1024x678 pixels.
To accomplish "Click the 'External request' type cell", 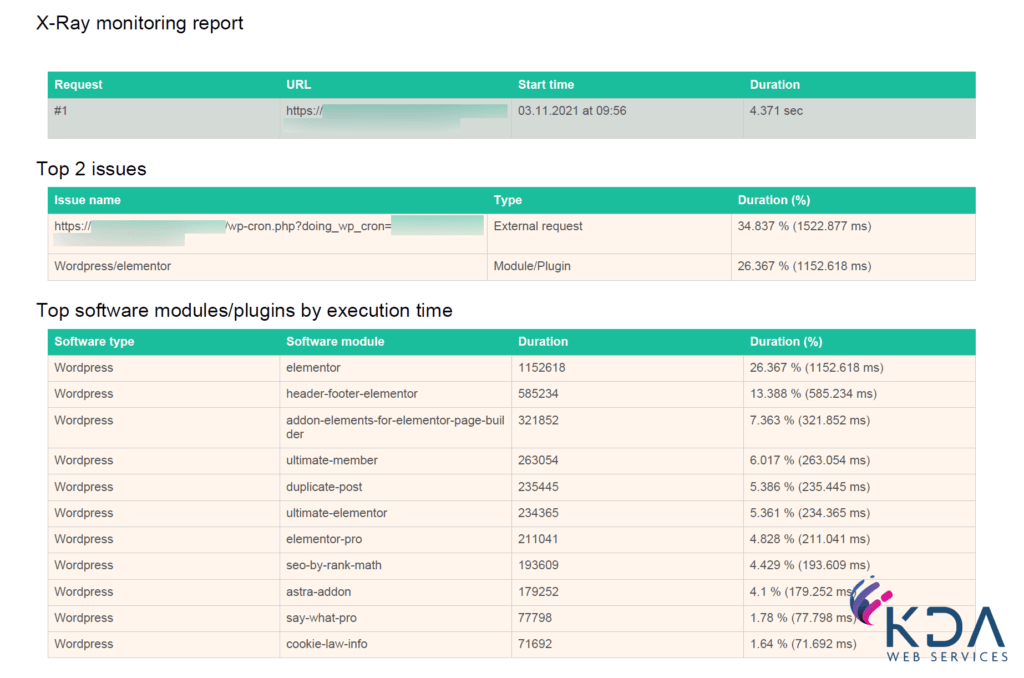I will click(537, 226).
